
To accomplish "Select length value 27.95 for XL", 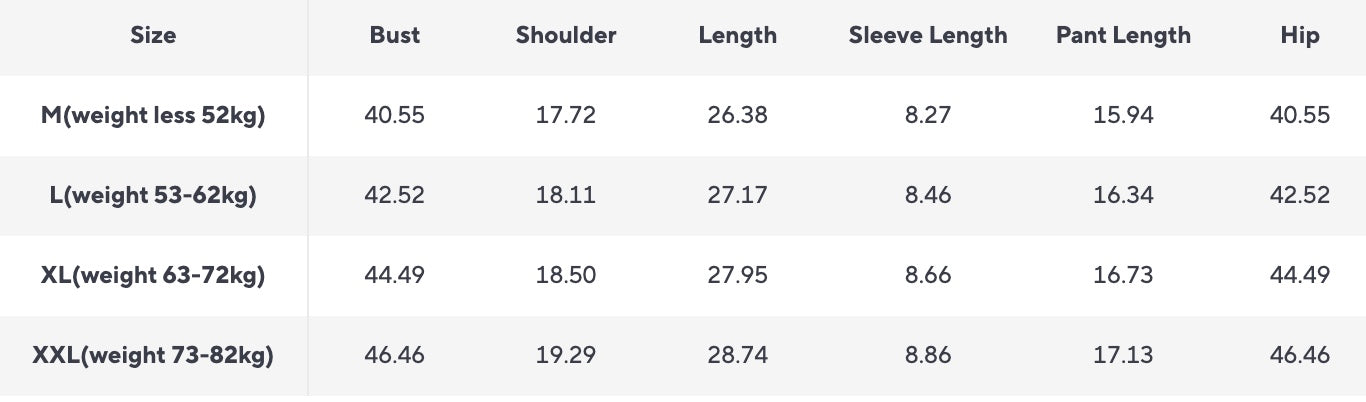I will coord(738,276).
